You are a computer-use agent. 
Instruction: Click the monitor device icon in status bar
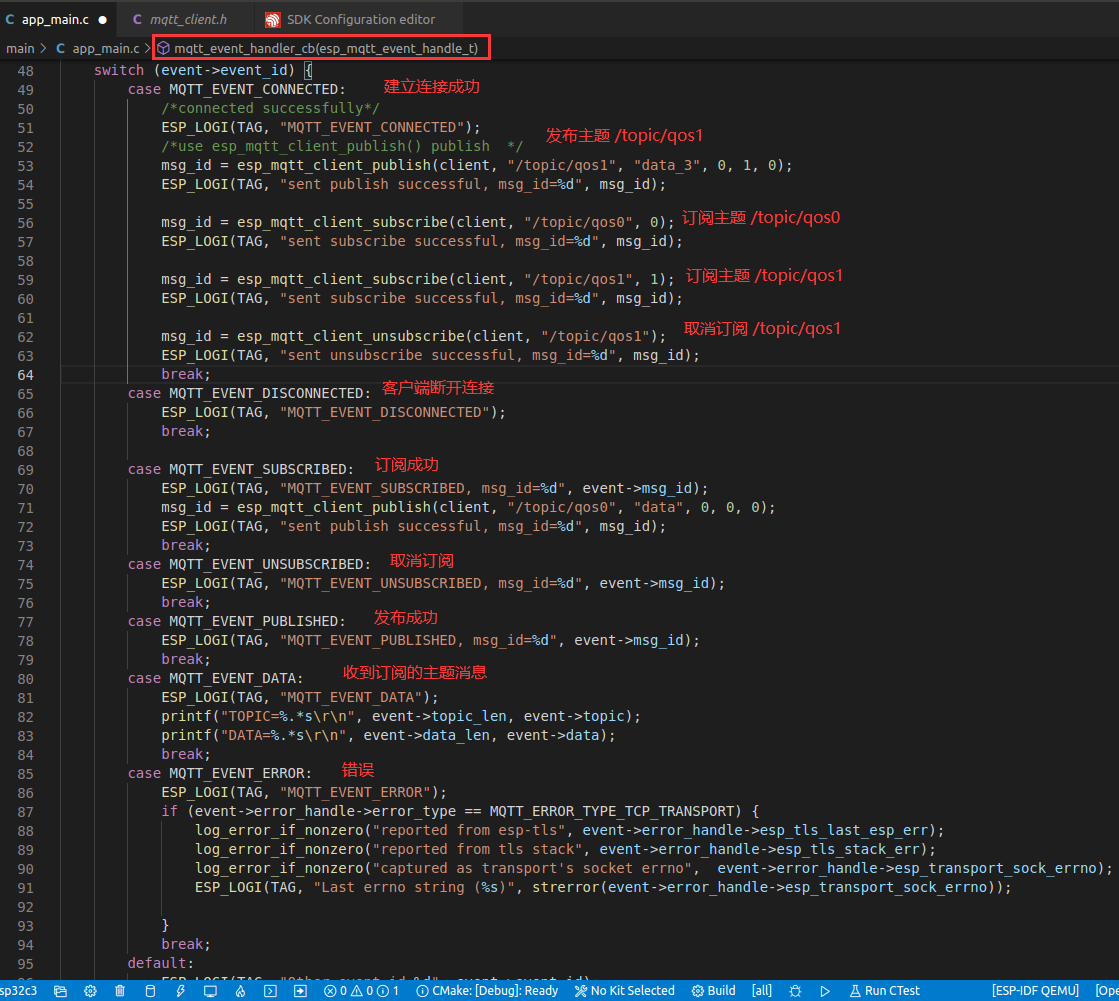click(x=210, y=991)
